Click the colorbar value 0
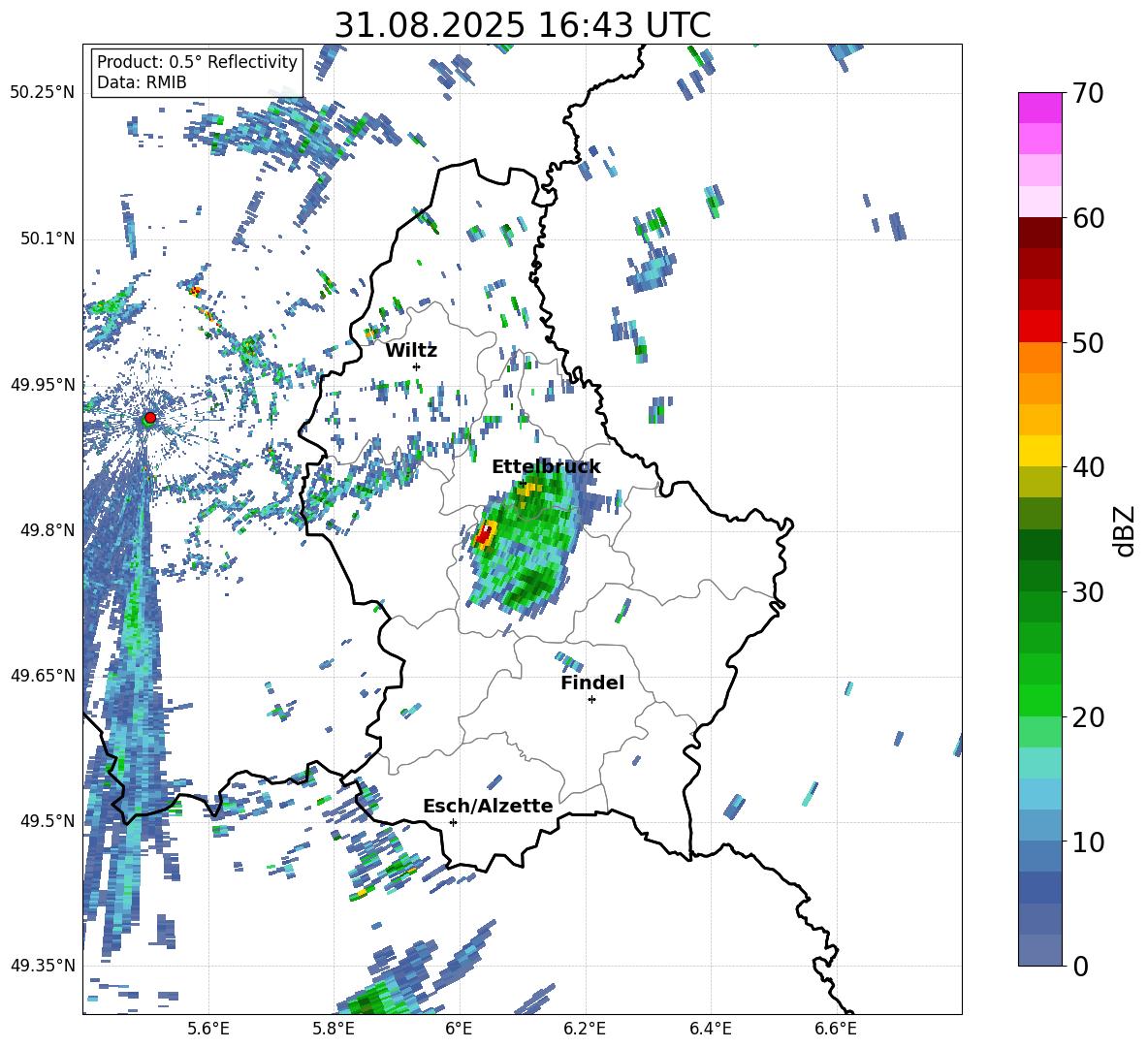This screenshot has width=1148, height=1048. (1080, 966)
